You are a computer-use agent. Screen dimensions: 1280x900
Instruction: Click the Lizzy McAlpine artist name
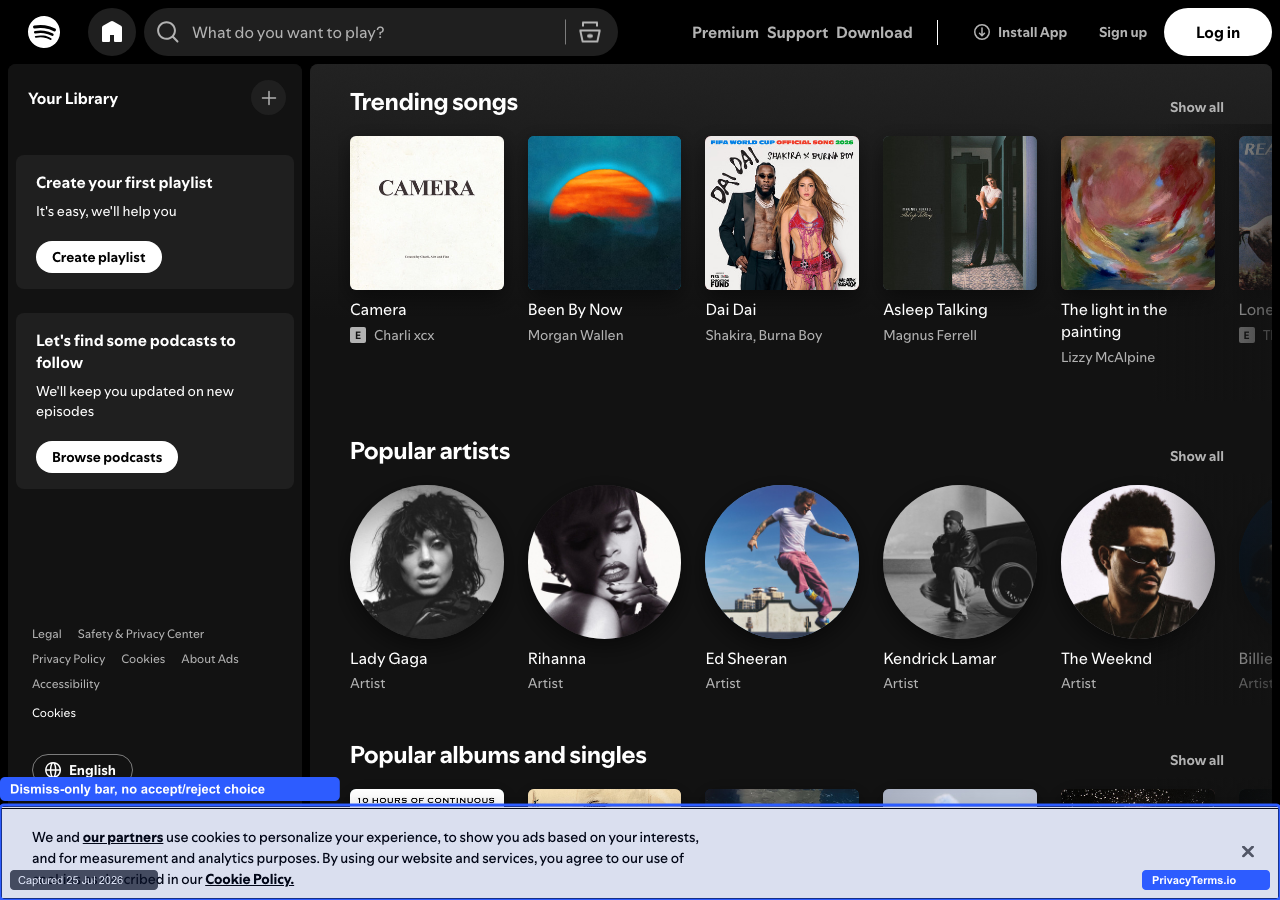click(x=1108, y=357)
